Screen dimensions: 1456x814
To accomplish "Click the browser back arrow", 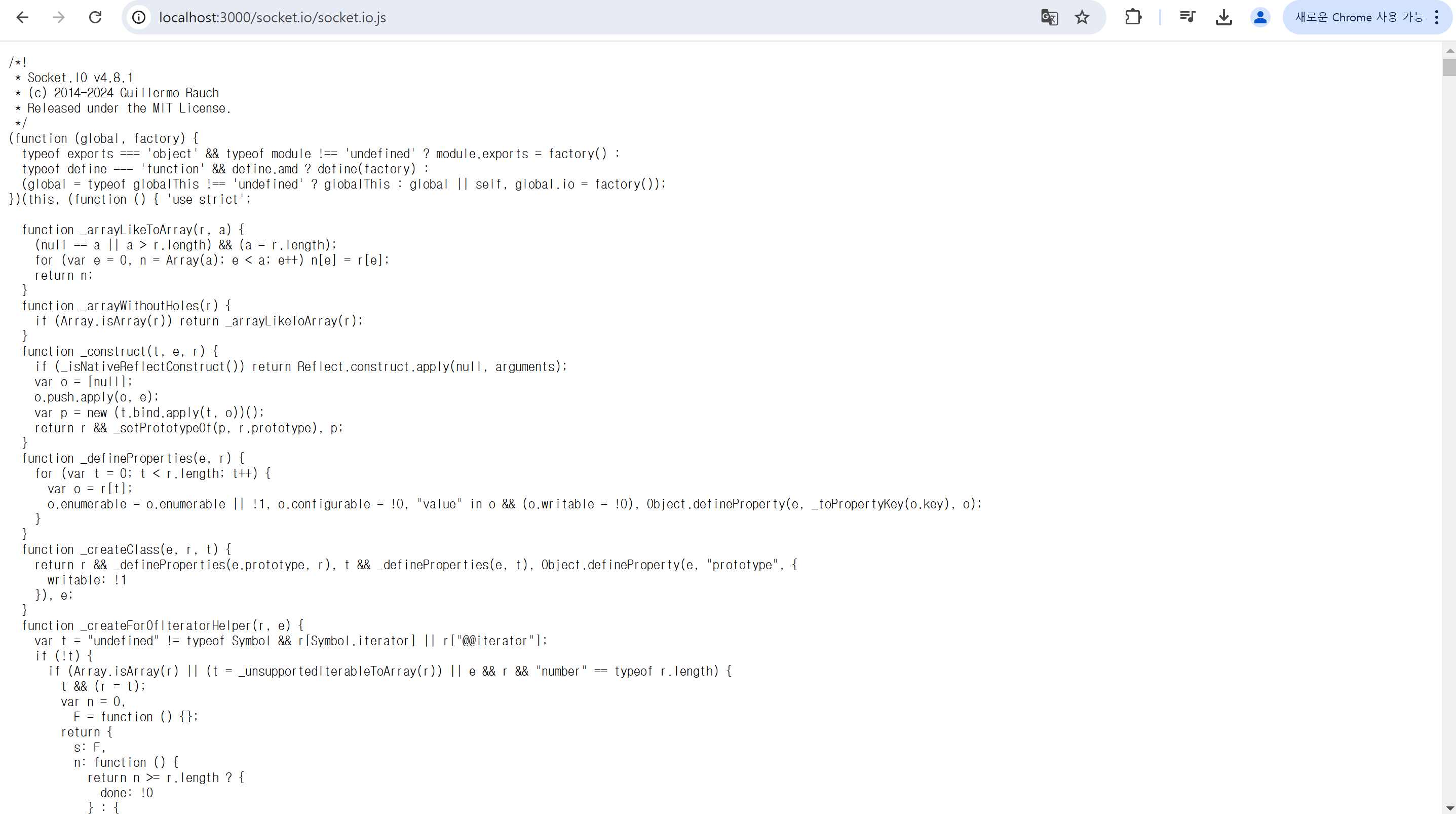I will point(23,18).
